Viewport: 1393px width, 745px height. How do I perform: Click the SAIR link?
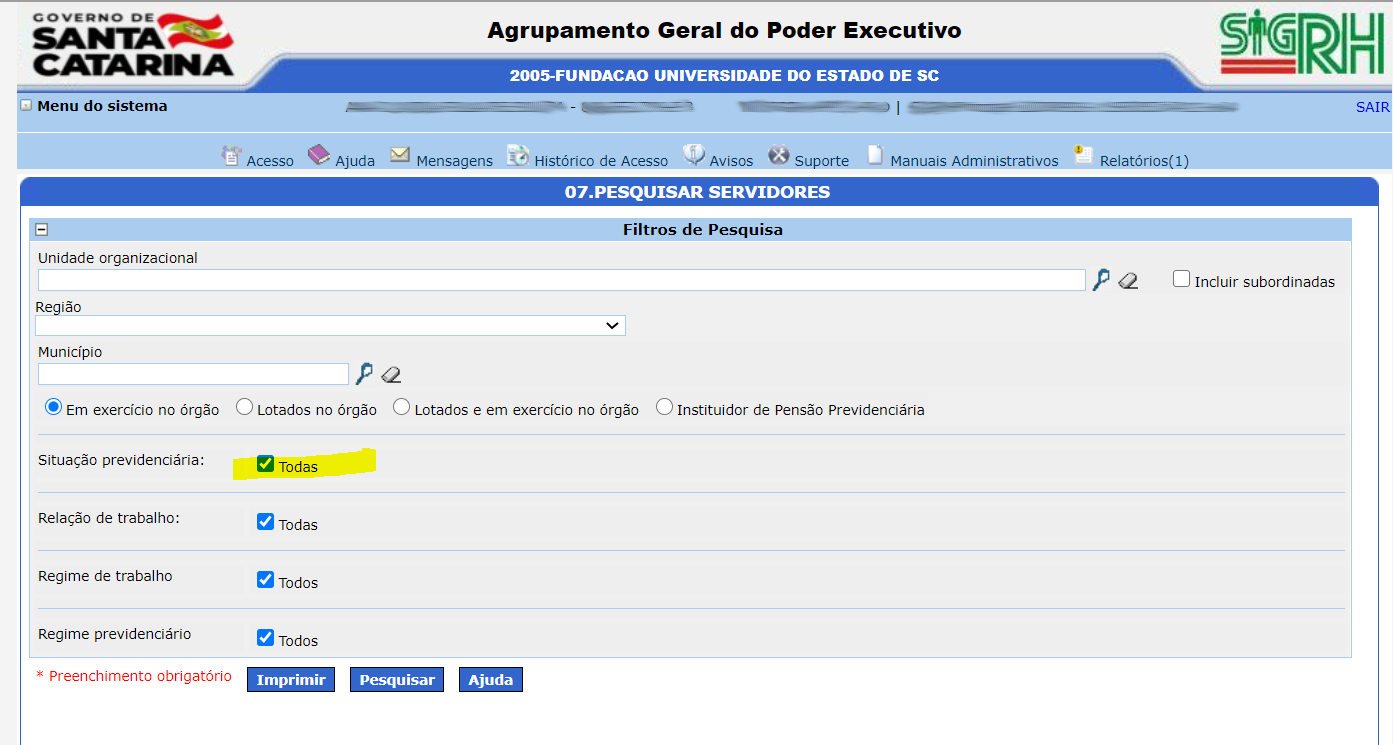point(1372,107)
